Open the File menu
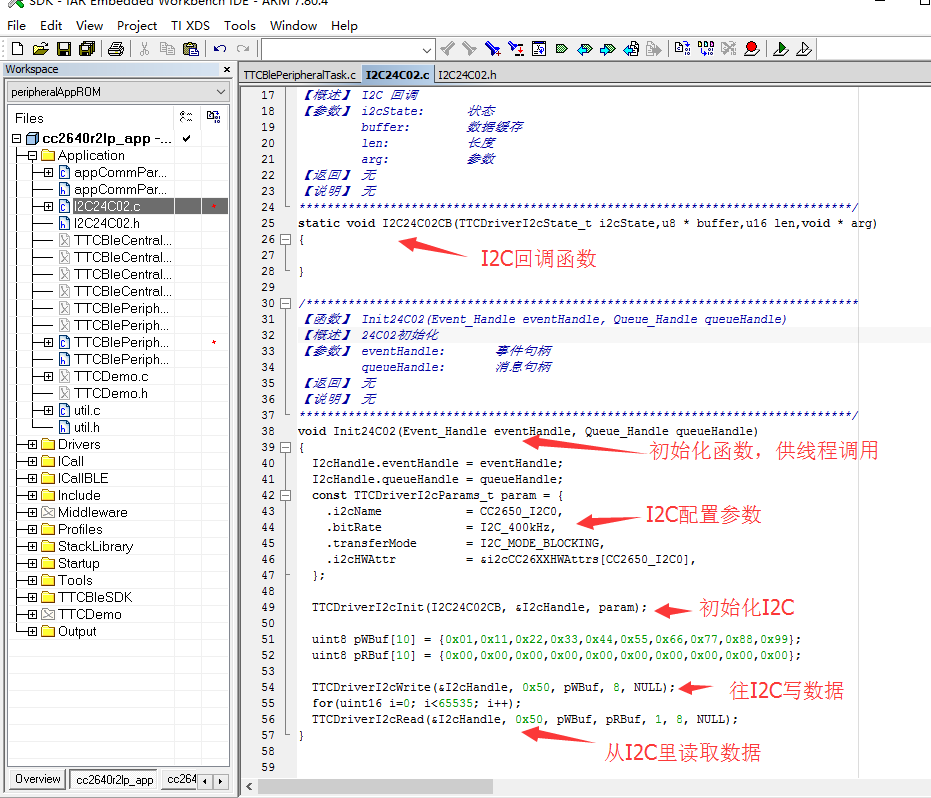This screenshot has height=798, width=931. pyautogui.click(x=16, y=26)
